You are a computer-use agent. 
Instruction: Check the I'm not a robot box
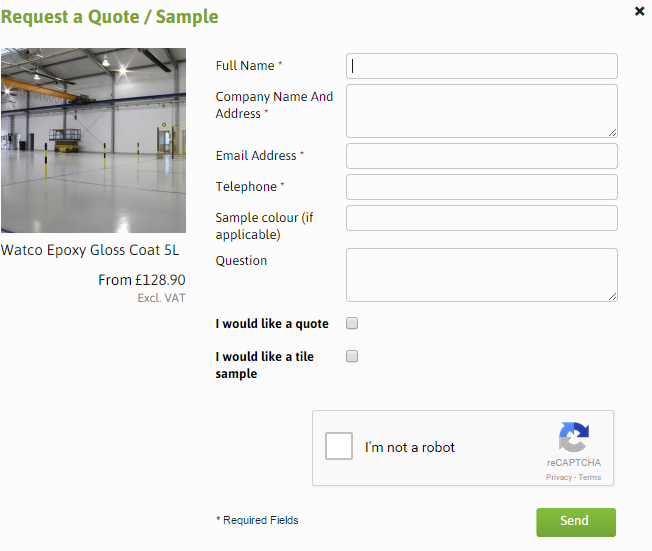(x=339, y=446)
